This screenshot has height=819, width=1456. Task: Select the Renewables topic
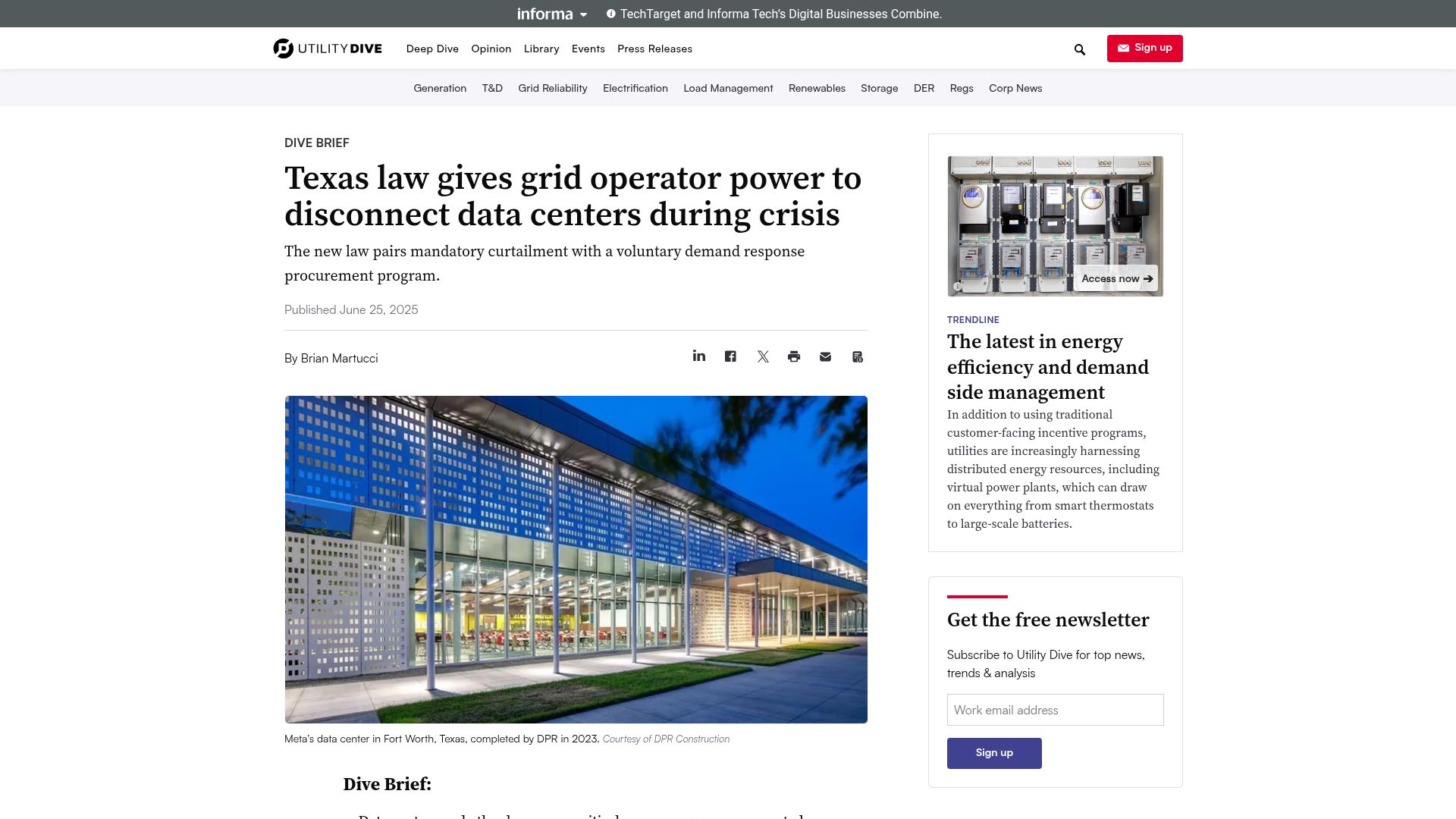coord(817,88)
